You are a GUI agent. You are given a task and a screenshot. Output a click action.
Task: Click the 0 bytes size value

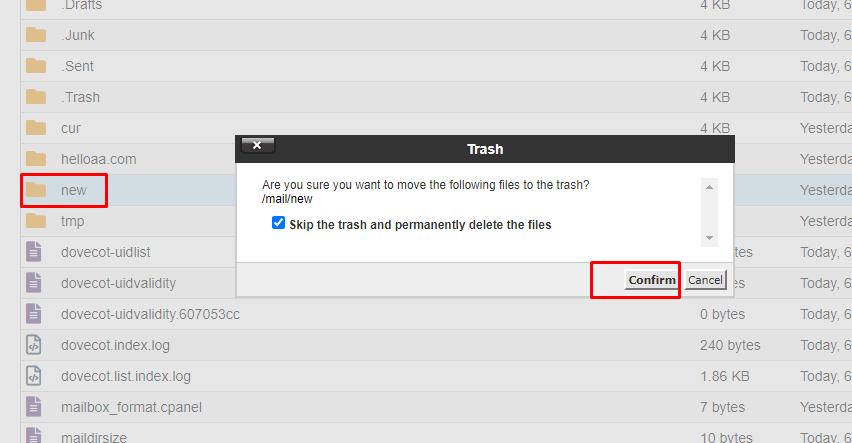pos(722,314)
